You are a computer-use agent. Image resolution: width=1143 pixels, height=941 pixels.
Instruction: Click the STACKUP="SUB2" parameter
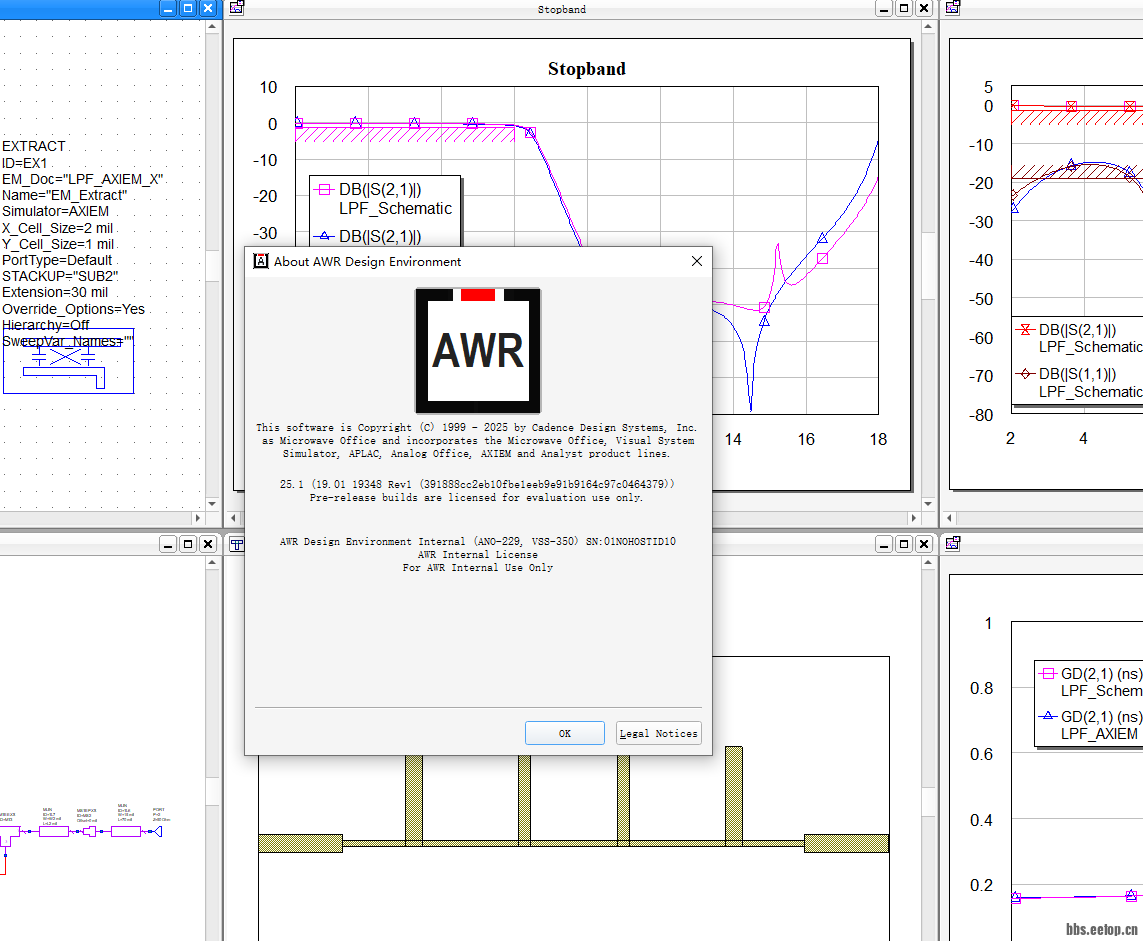60,276
